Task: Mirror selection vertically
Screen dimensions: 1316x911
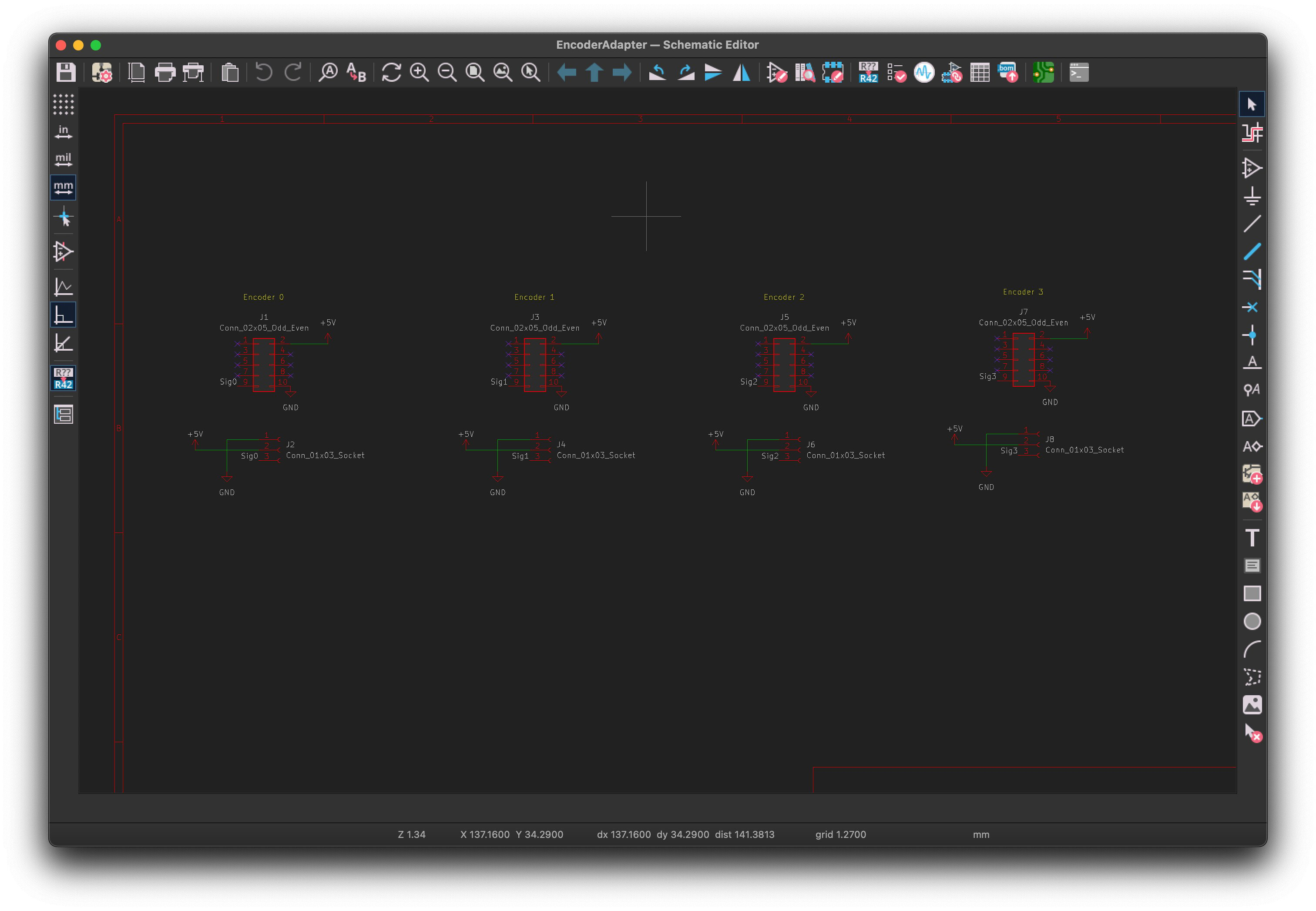Action: click(x=713, y=73)
